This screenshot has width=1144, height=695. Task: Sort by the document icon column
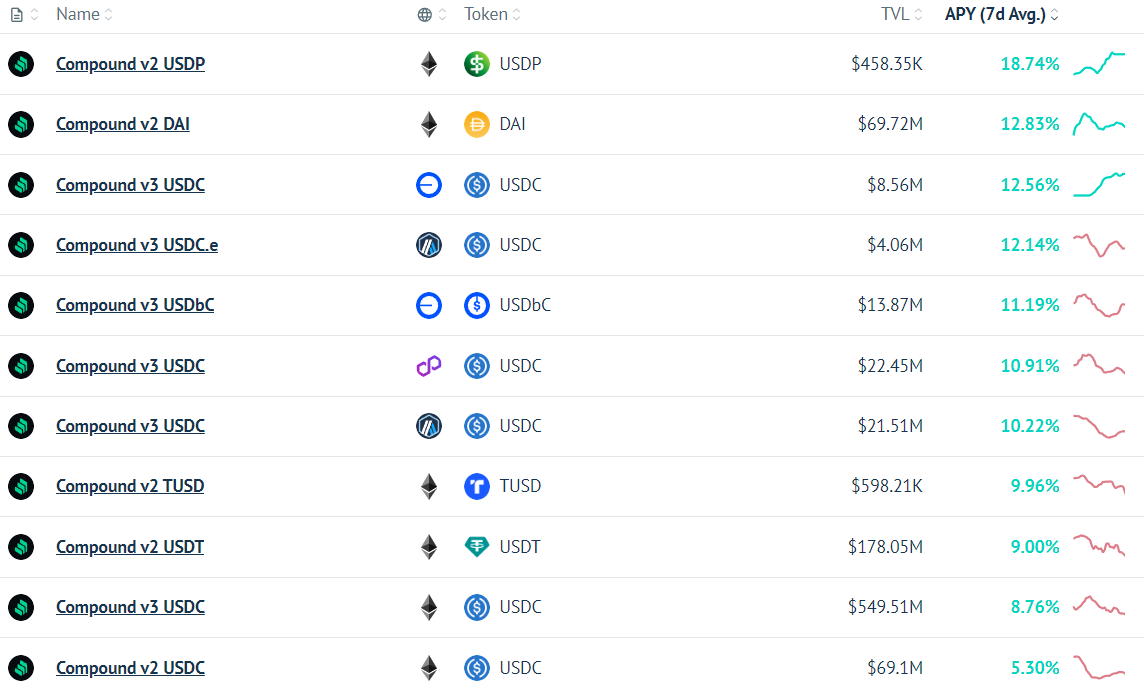coord(24,15)
